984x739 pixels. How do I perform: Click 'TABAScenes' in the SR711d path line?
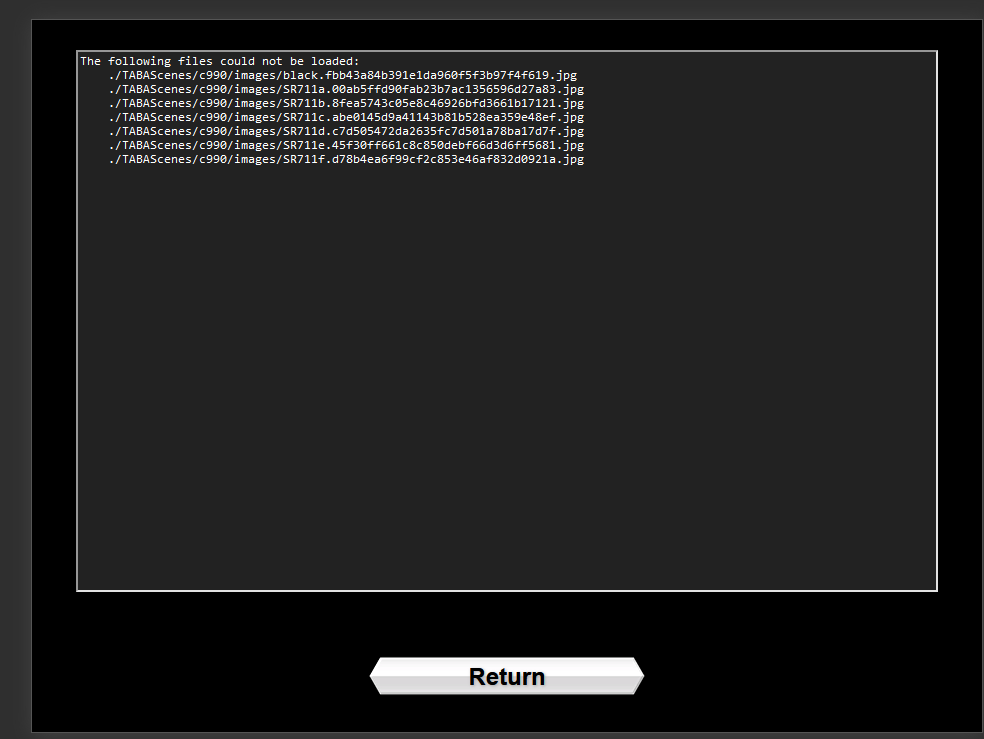pyautogui.click(x=157, y=131)
